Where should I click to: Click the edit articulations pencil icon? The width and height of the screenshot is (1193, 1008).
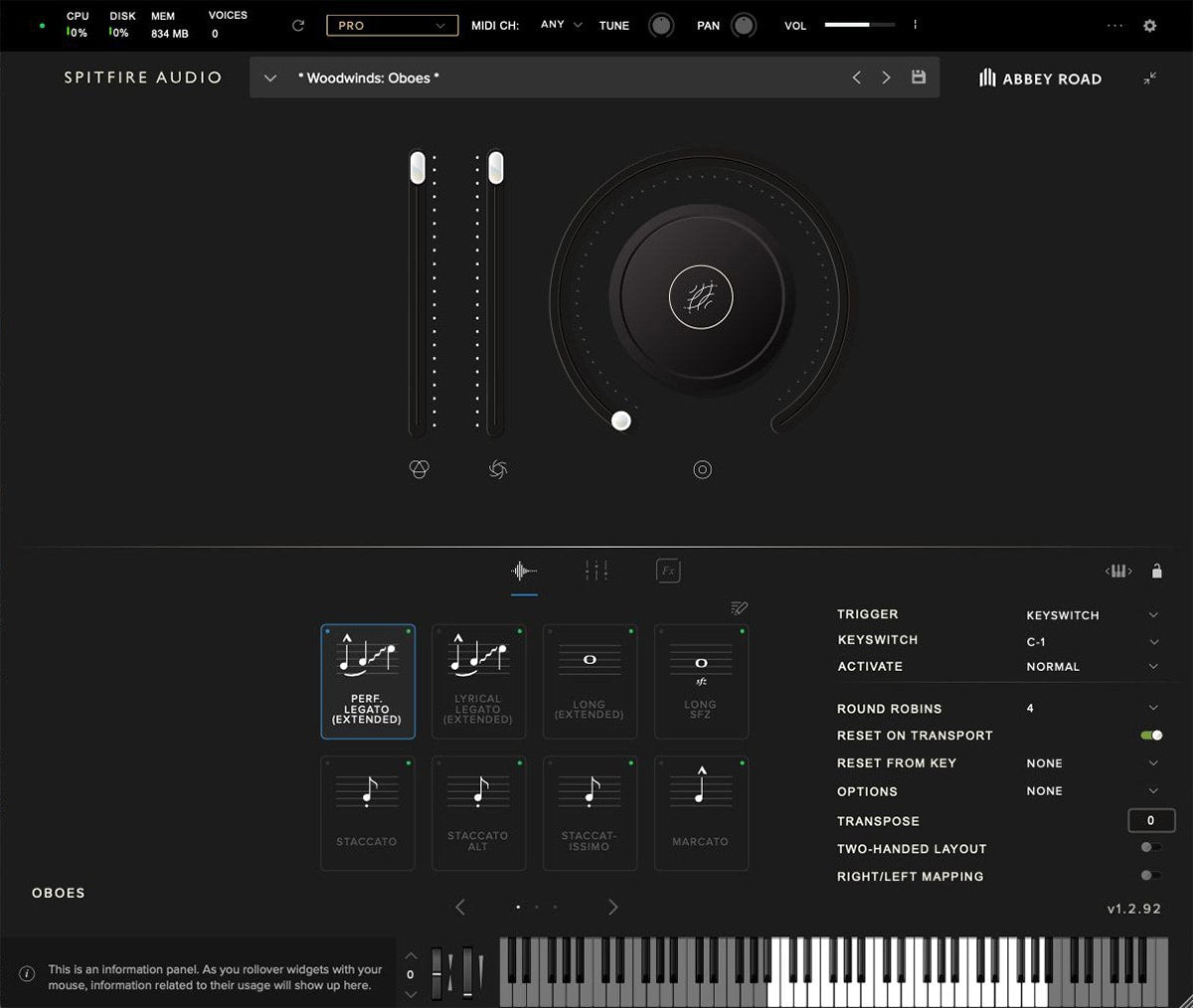tap(738, 607)
